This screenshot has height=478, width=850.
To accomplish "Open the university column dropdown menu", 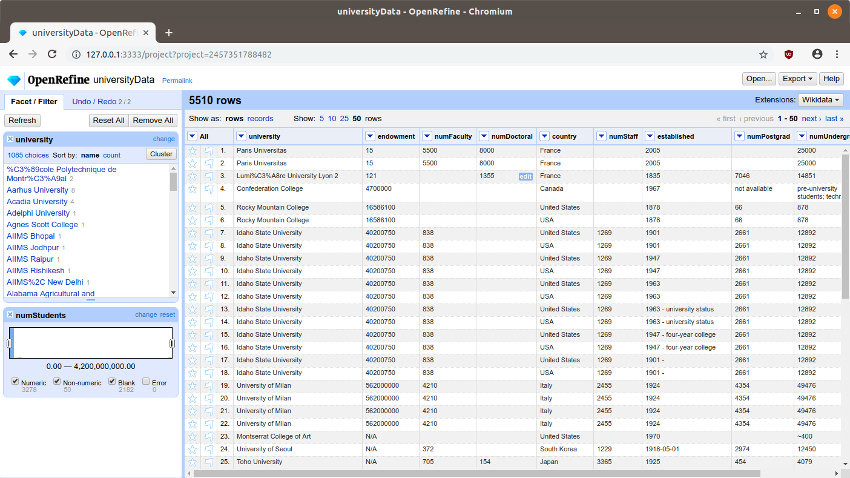I will 241,136.
